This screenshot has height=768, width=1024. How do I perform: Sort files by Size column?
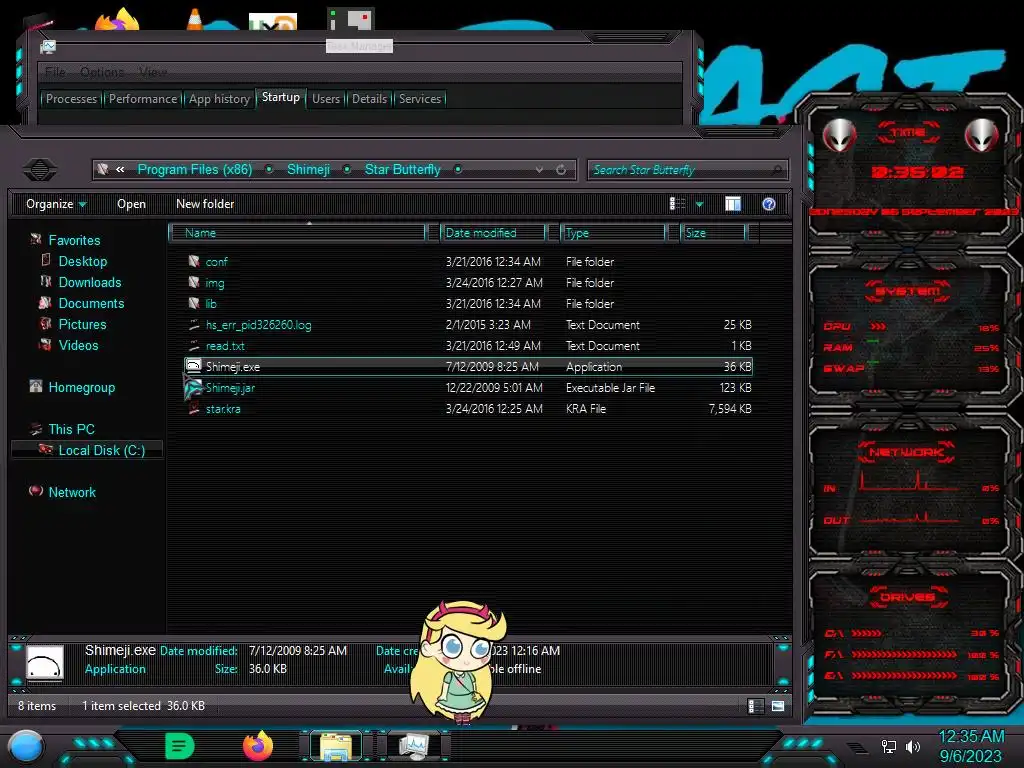[x=713, y=232]
